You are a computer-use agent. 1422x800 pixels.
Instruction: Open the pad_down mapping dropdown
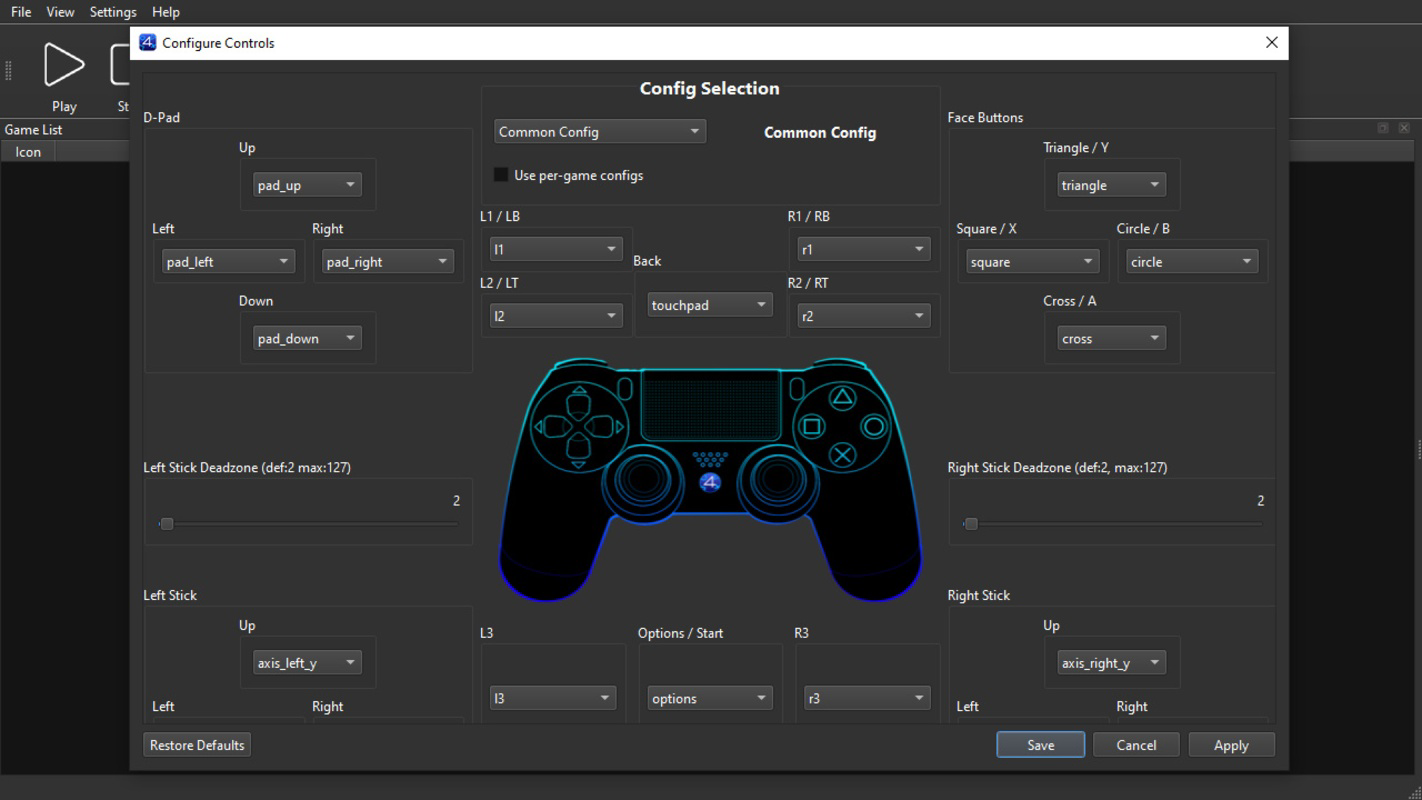307,338
